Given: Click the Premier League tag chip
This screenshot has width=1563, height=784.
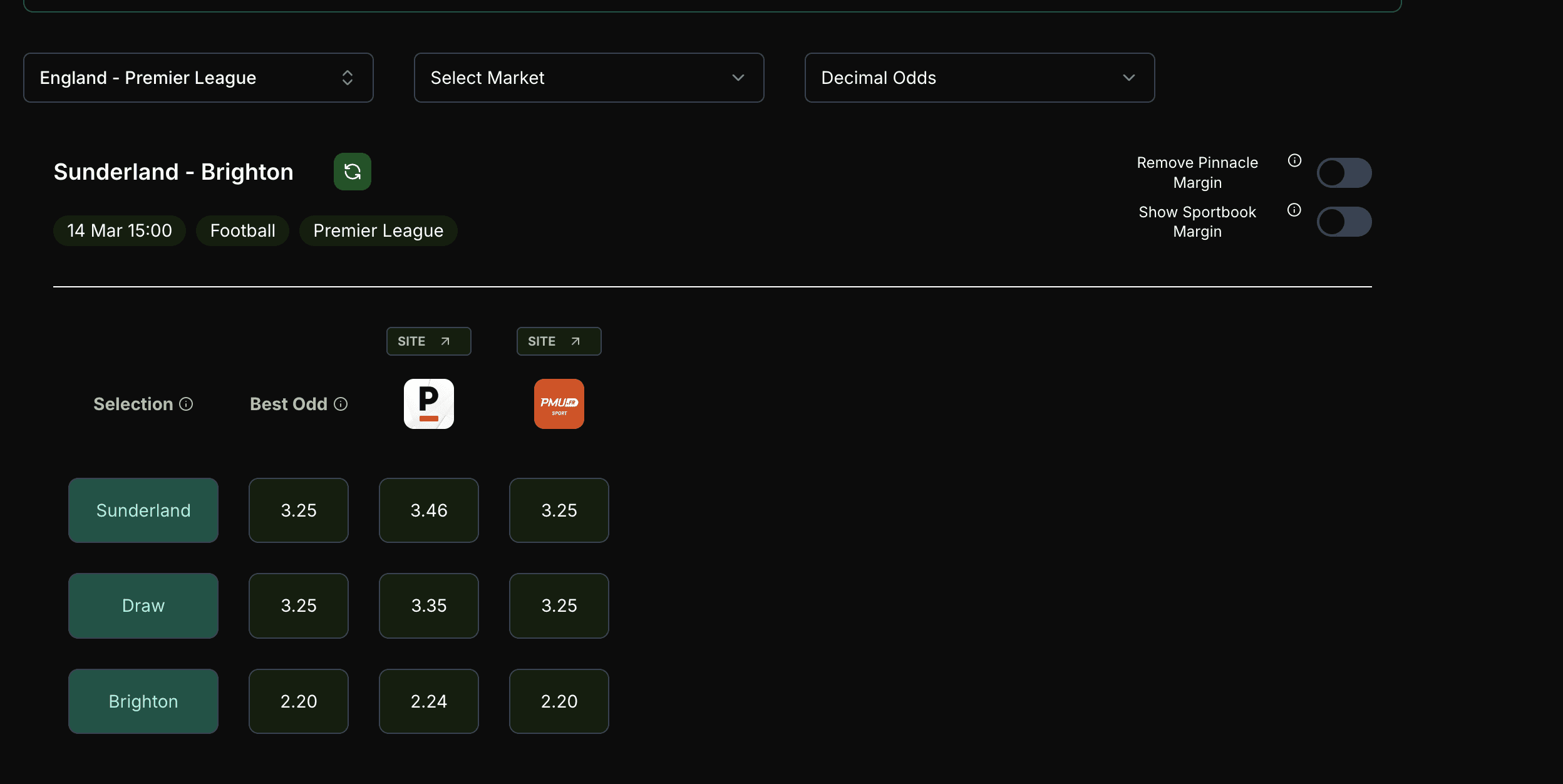Looking at the screenshot, I should [378, 231].
